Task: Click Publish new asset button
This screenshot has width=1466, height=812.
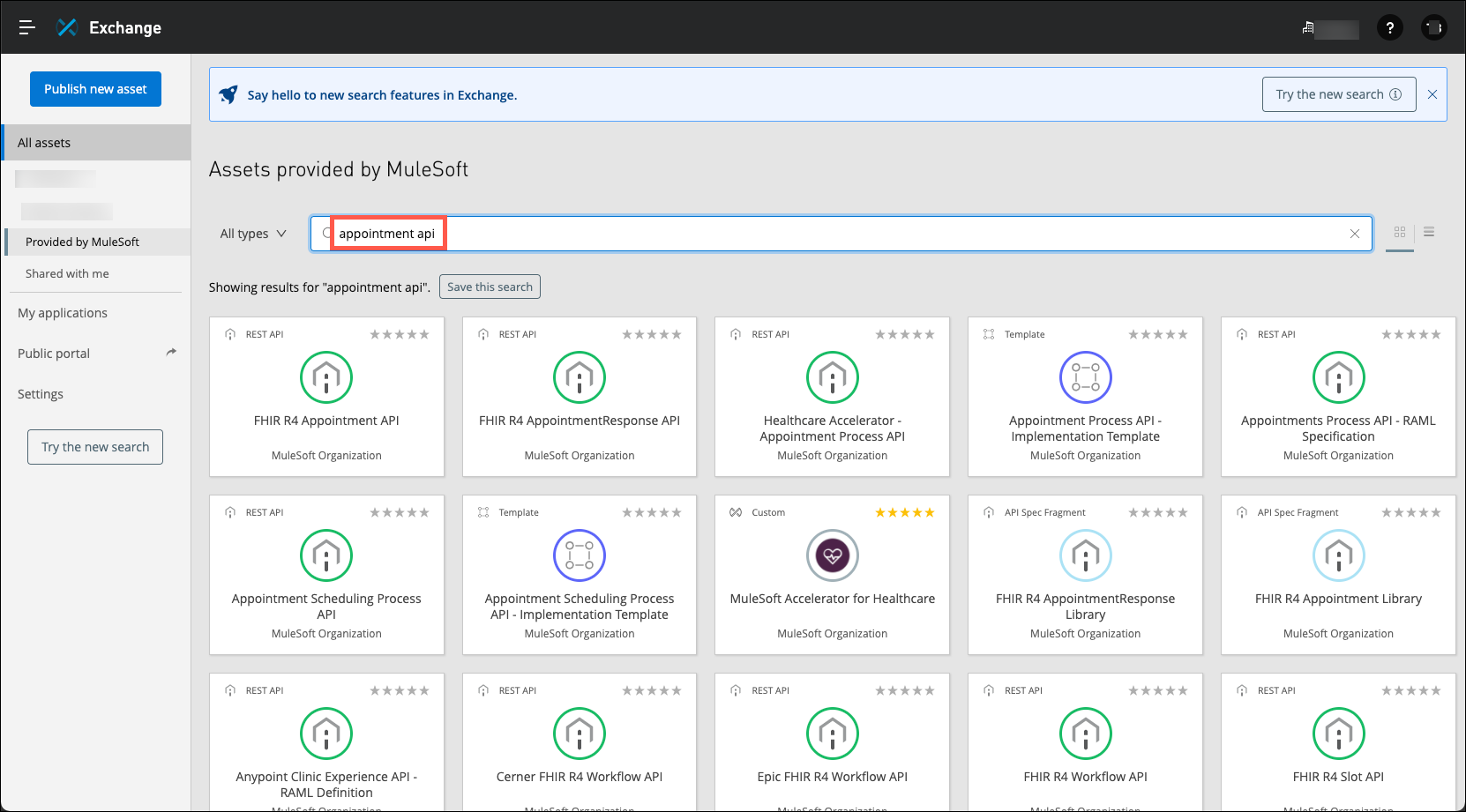Action: [95, 89]
